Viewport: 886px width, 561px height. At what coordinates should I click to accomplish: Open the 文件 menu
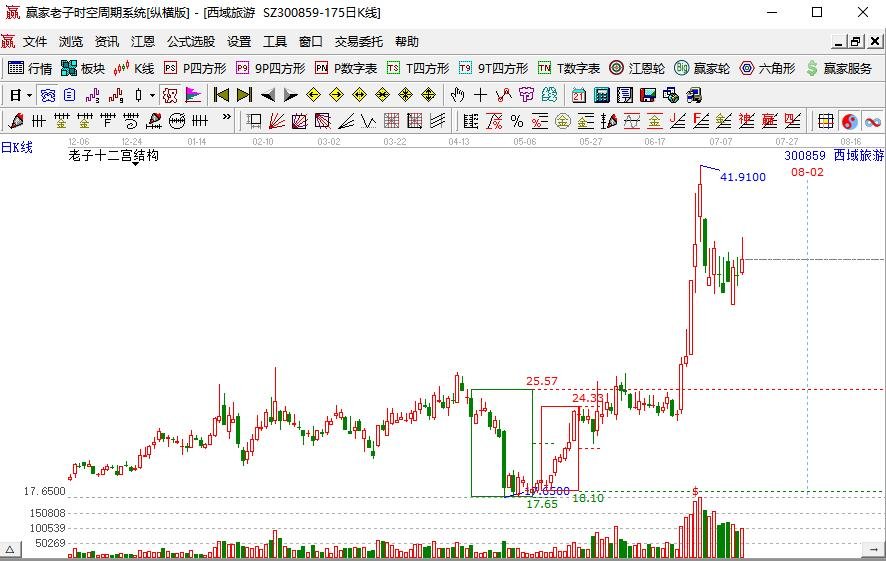34,41
